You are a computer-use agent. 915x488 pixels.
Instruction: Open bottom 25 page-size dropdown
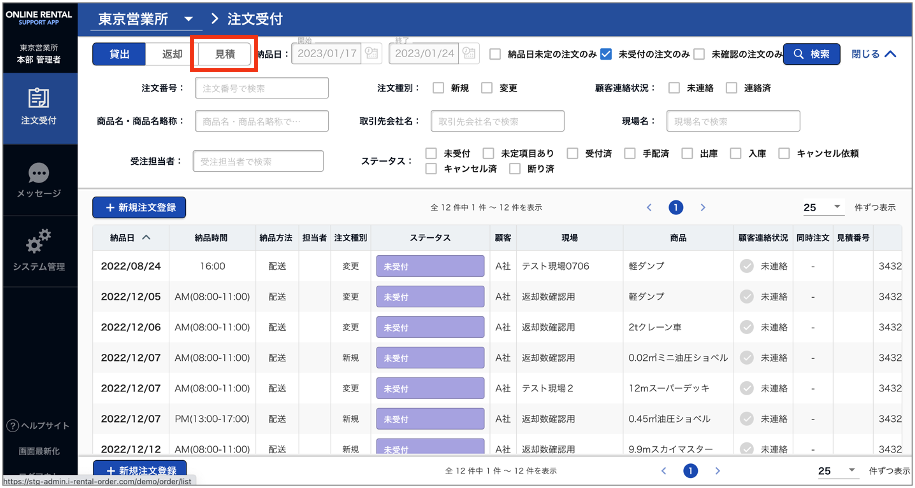click(x=837, y=470)
